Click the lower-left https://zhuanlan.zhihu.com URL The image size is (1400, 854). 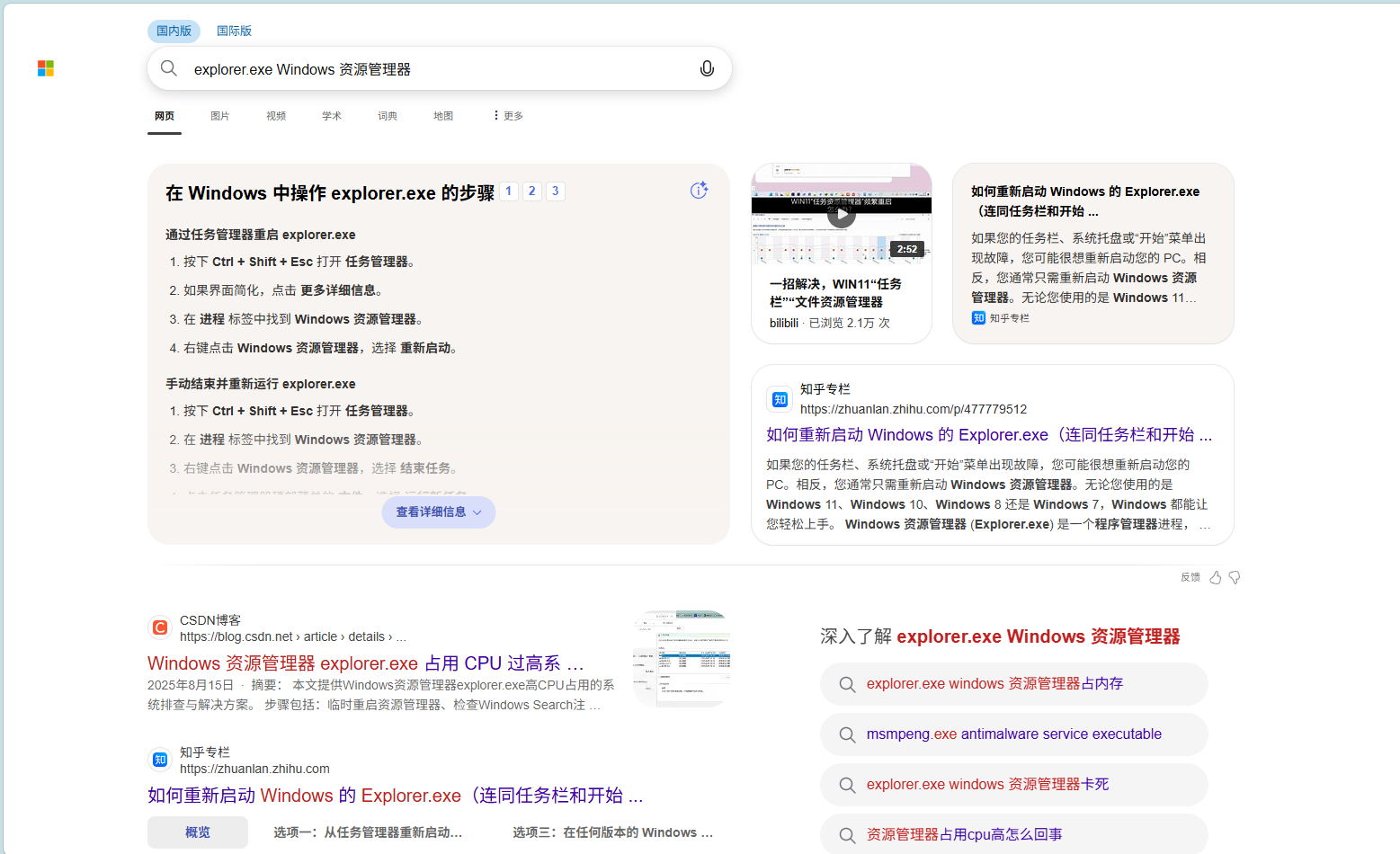pos(254,769)
